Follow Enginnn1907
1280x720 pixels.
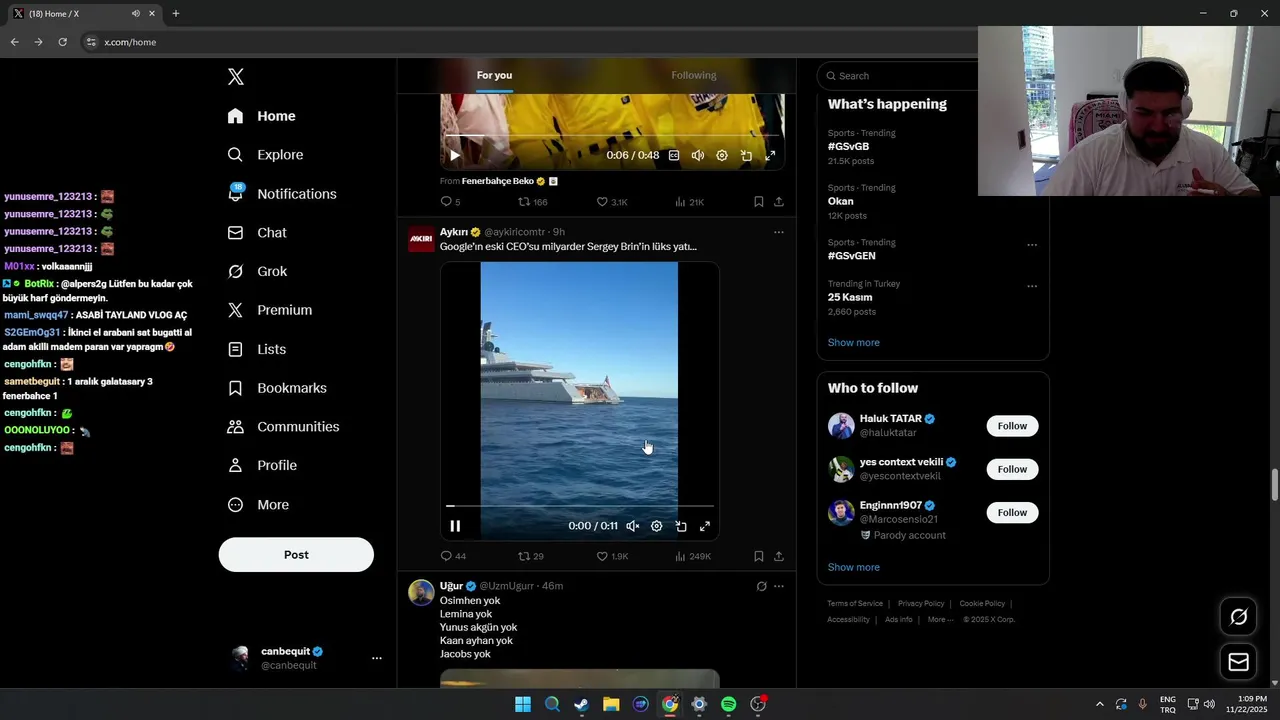1012,512
